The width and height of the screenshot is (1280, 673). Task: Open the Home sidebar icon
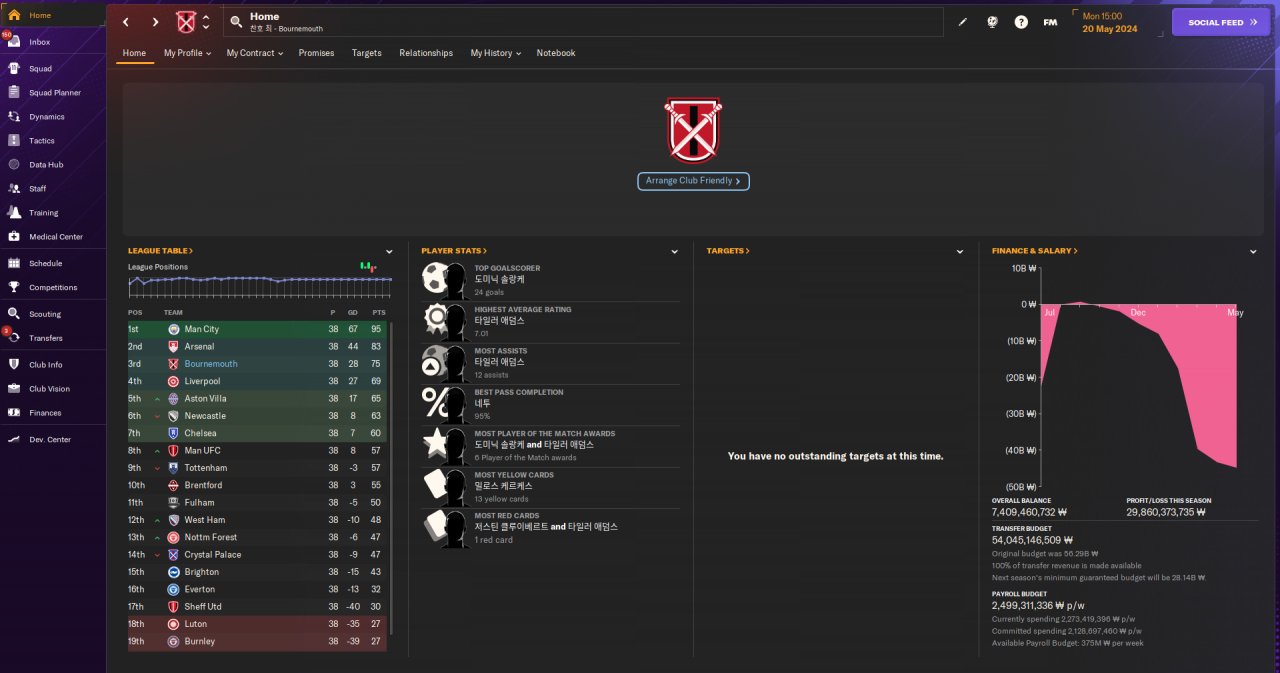(14, 15)
